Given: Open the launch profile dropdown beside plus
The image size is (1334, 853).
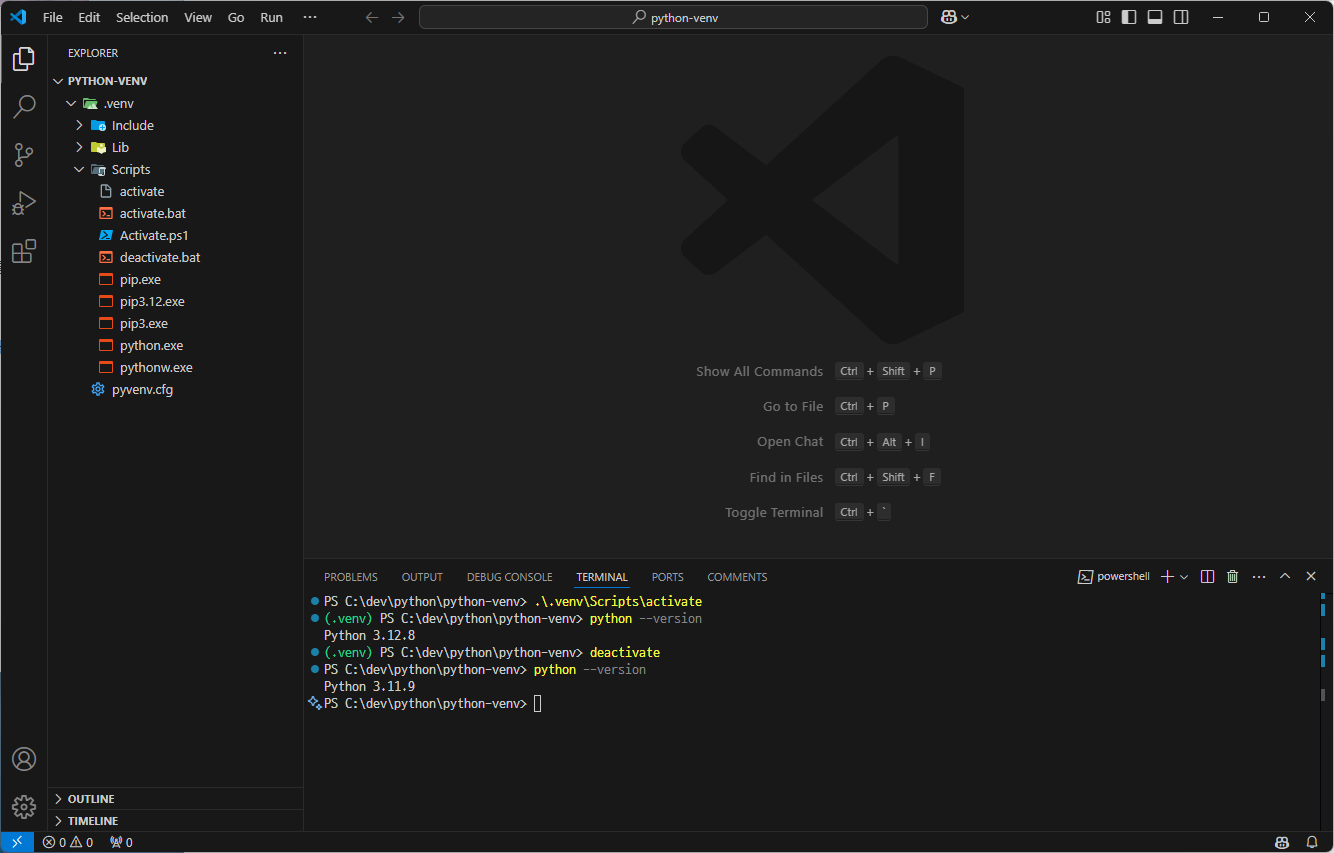Looking at the screenshot, I should 1184,577.
